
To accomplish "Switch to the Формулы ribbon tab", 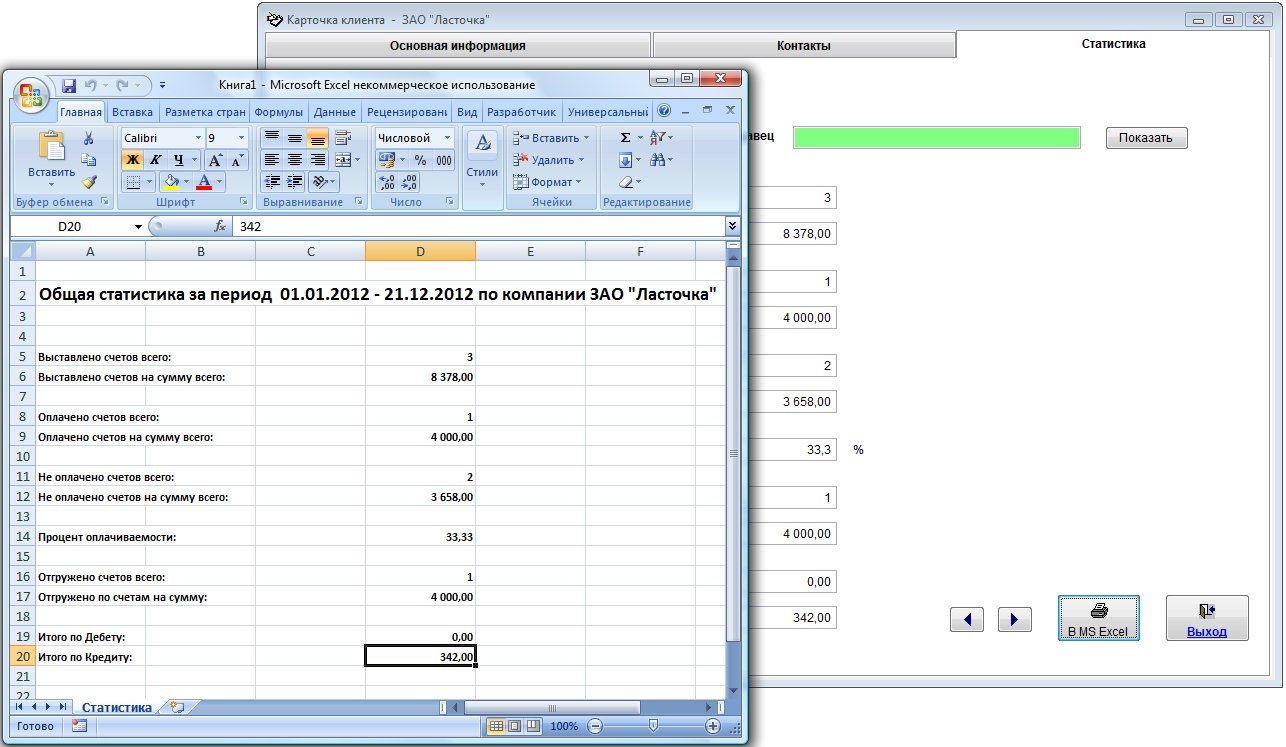I will [x=279, y=113].
